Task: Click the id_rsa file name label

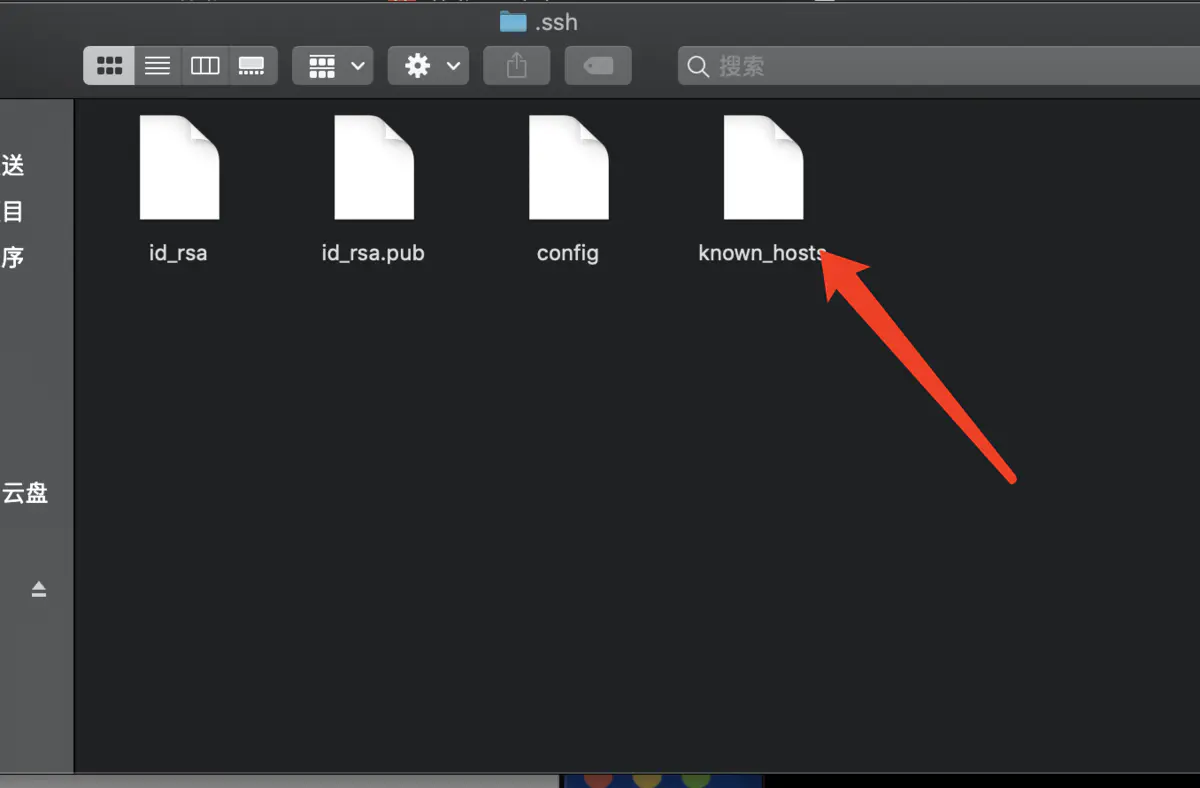Action: click(x=178, y=253)
